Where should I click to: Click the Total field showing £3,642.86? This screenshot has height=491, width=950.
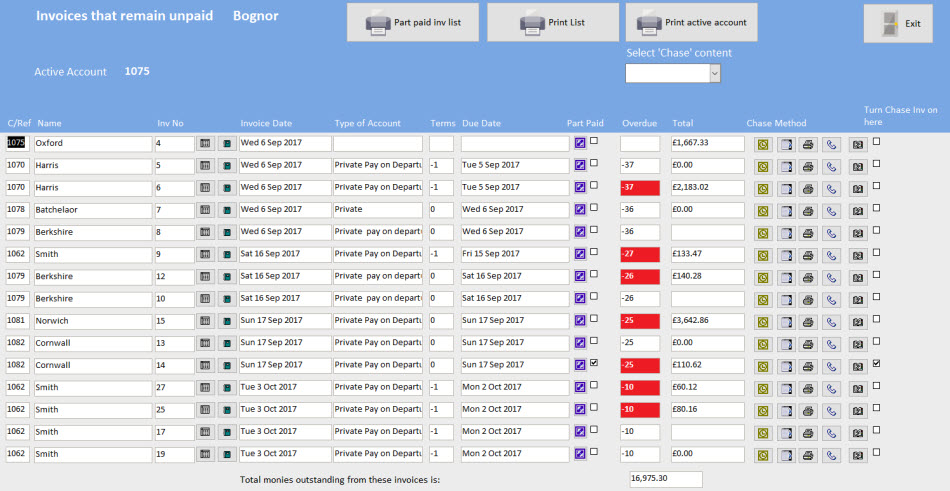tap(708, 320)
